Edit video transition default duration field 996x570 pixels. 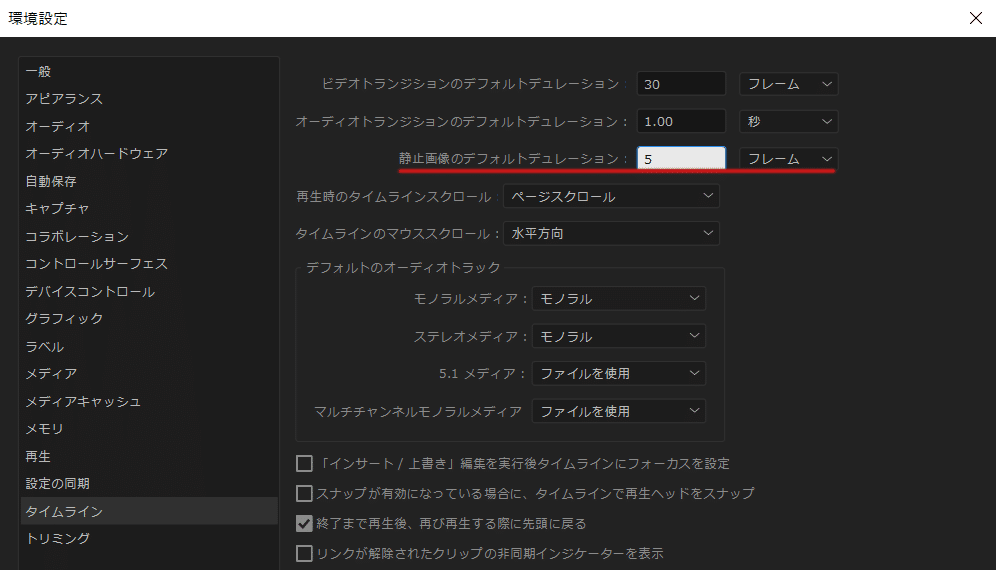pyautogui.click(x=681, y=84)
